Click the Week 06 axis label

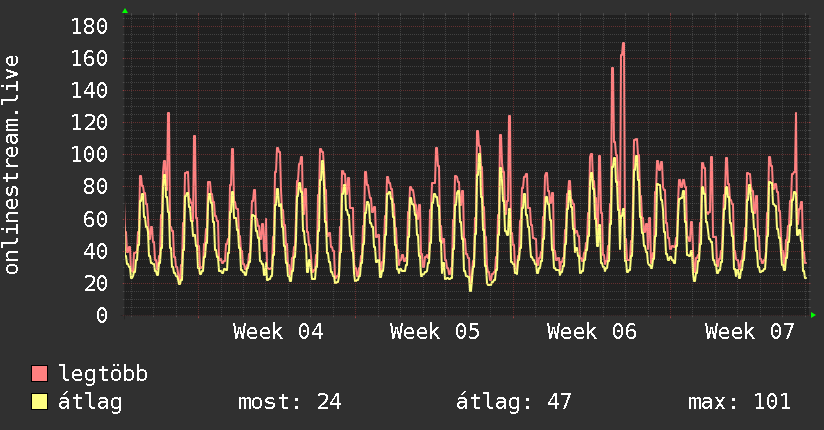[x=592, y=332]
